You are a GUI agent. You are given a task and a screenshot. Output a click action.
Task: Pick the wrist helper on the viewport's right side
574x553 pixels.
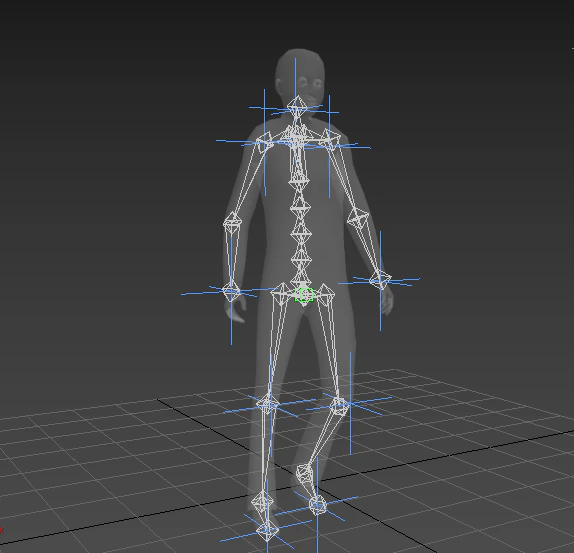(381, 280)
